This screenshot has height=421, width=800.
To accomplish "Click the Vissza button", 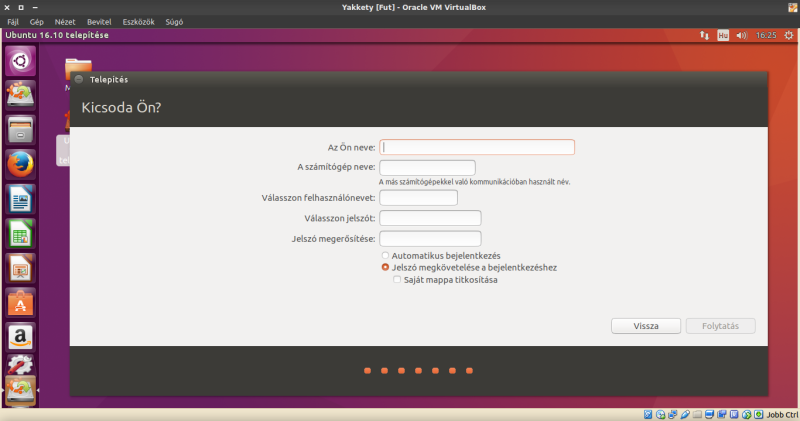I will [x=646, y=326].
